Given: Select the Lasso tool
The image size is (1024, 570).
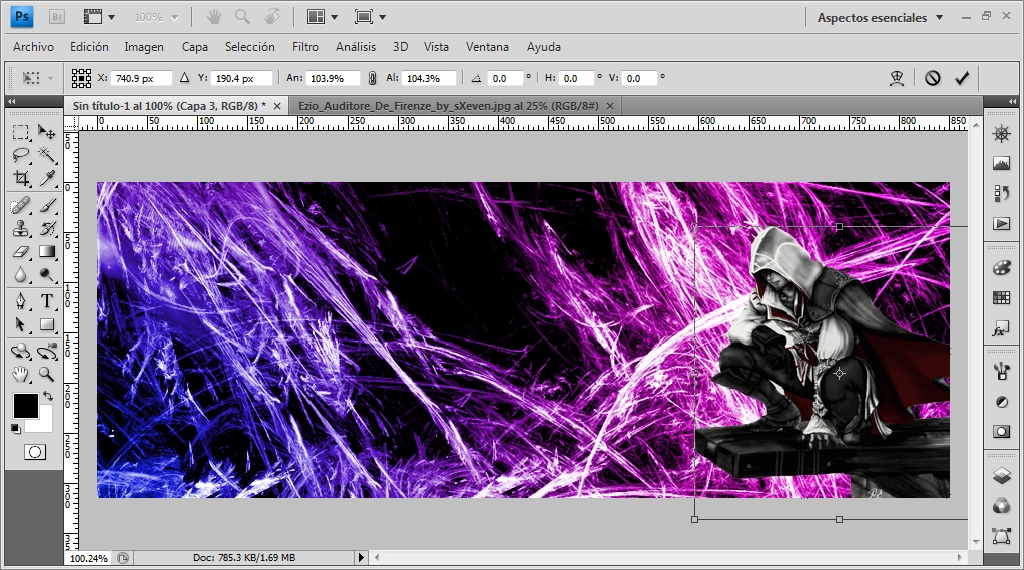Looking at the screenshot, I should 21,155.
